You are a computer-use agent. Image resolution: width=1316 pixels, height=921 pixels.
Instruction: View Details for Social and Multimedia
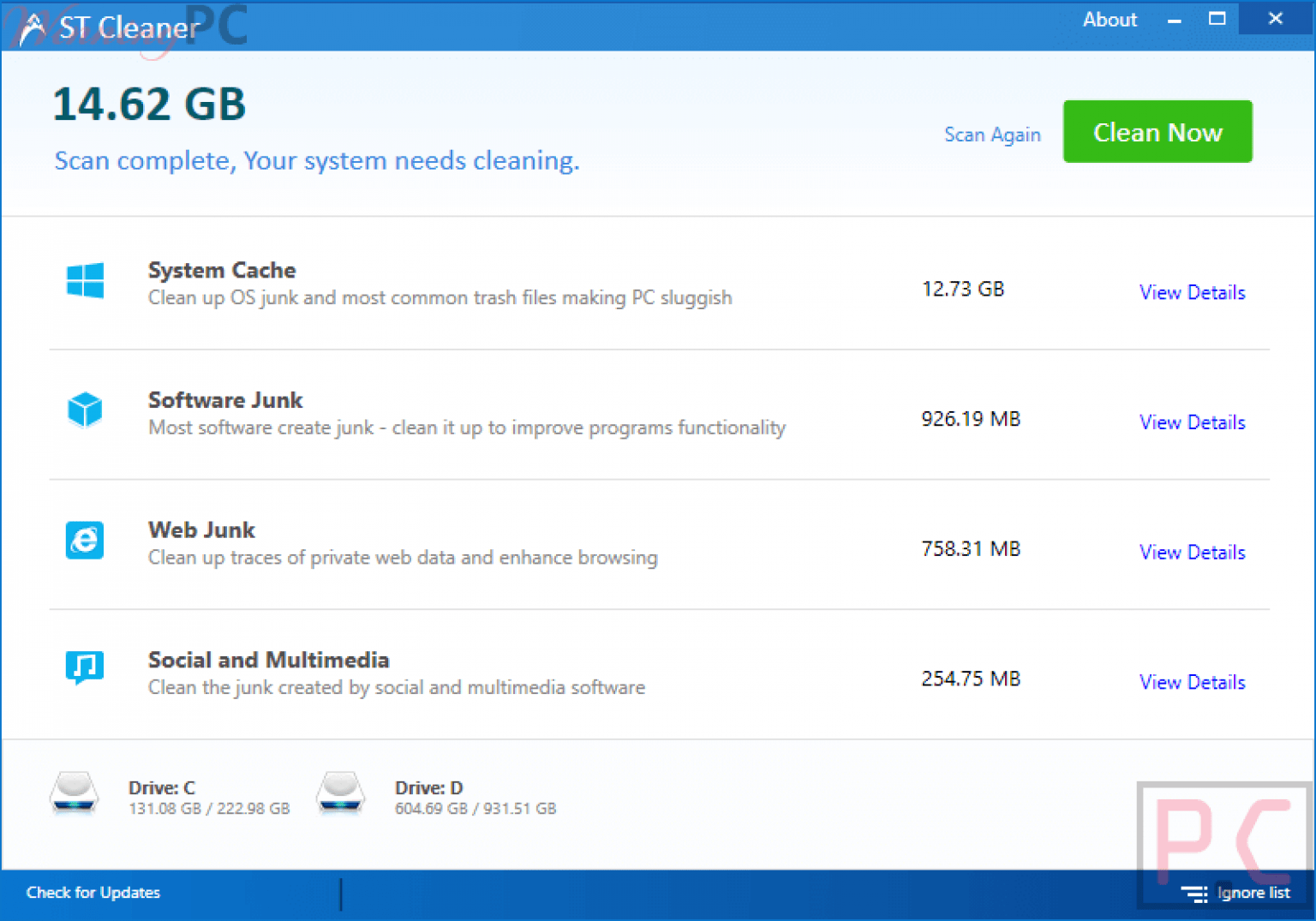click(x=1192, y=682)
